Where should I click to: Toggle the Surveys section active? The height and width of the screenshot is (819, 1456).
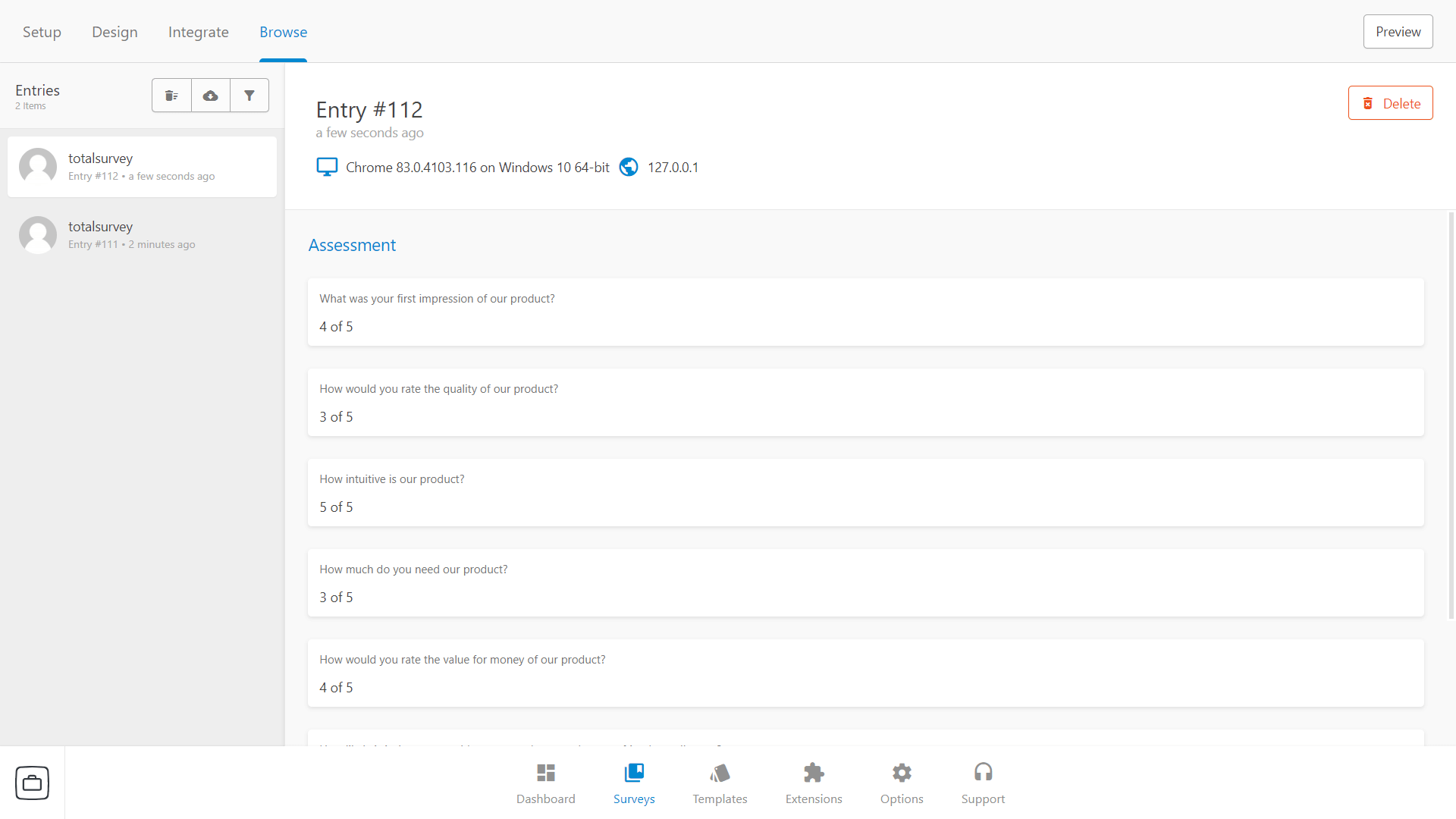pos(634,783)
